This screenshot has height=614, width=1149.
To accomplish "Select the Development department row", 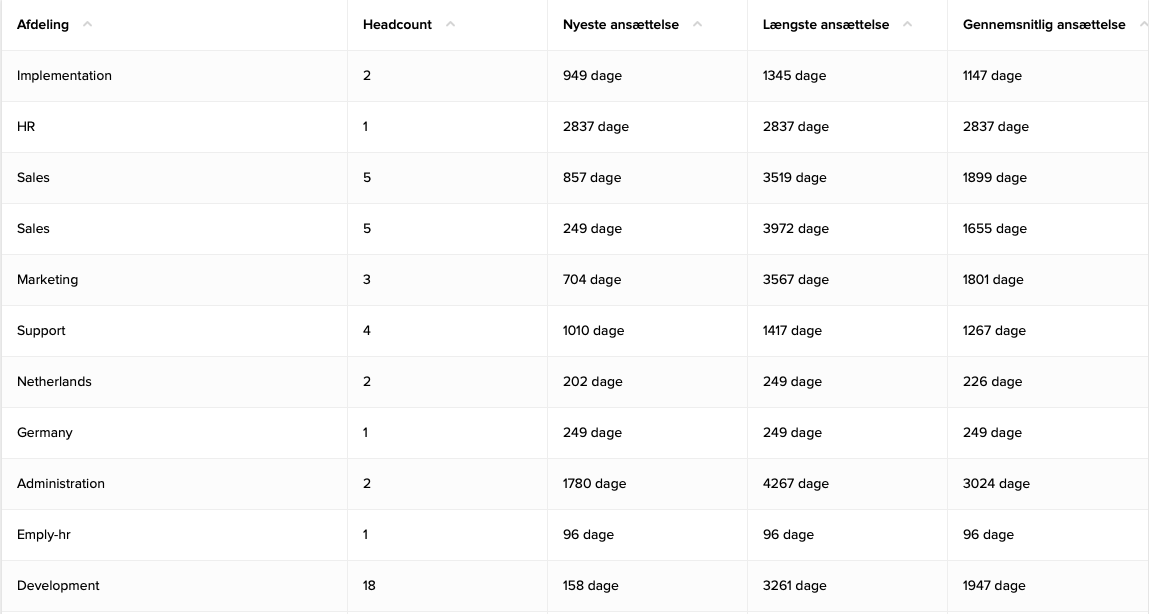I will (x=58, y=586).
